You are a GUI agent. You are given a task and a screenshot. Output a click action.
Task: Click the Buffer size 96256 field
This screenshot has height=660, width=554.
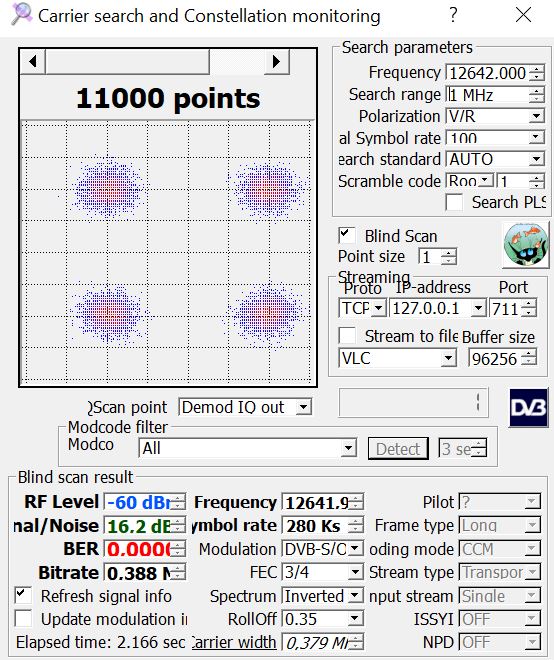click(x=495, y=359)
